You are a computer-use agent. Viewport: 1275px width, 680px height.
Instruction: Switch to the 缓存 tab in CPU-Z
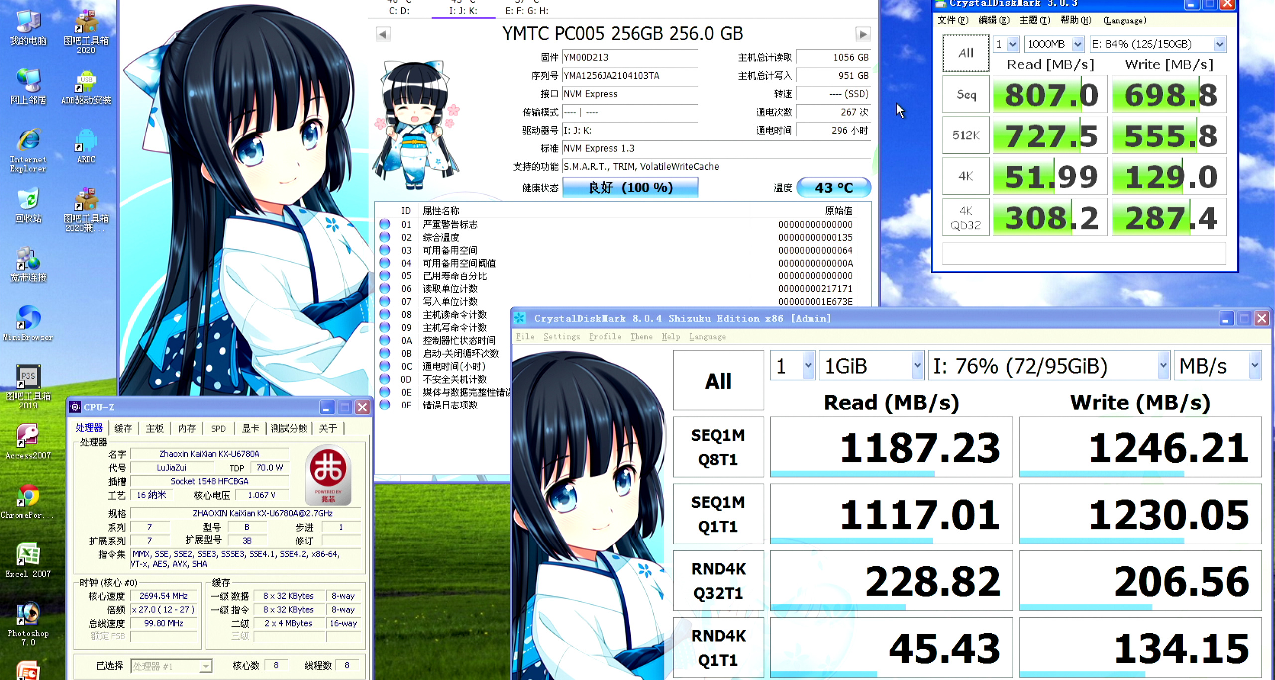click(123, 429)
